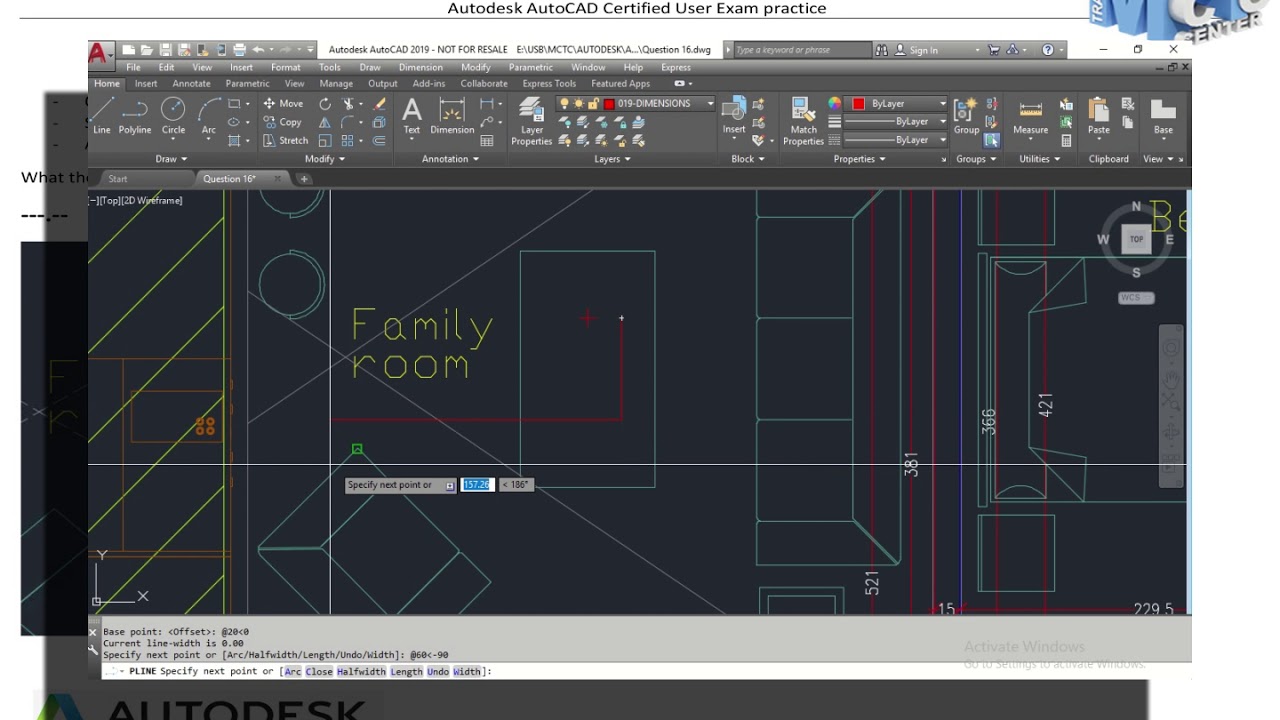
Task: Click the Group tool
Action: [966, 116]
